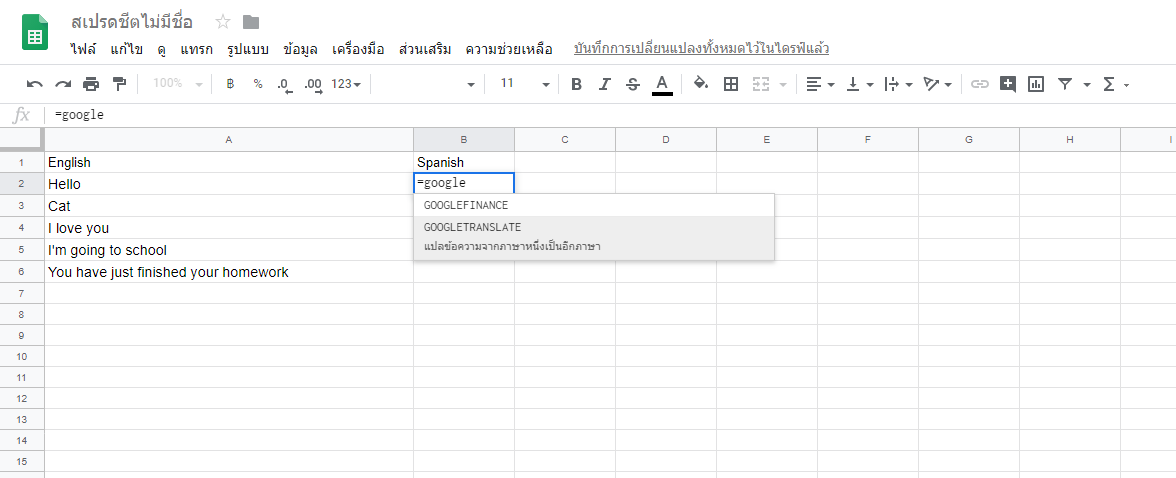This screenshot has height=478, width=1176.
Task: Select cell containing I love you
Action: click(x=229, y=228)
